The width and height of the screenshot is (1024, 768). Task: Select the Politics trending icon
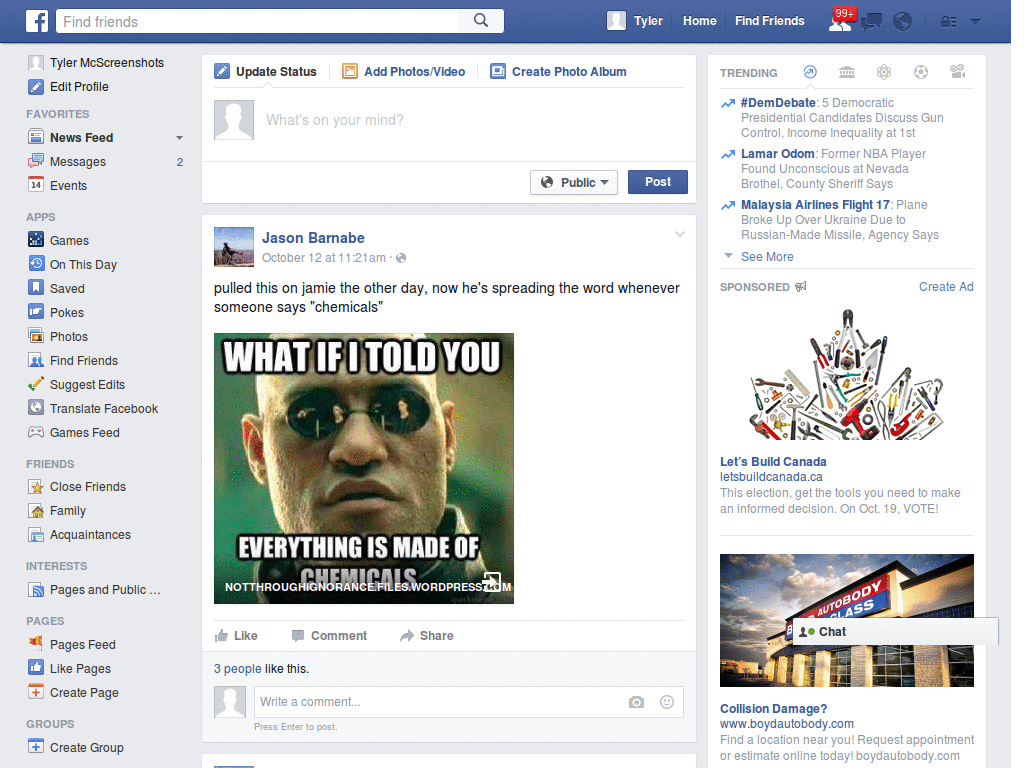847,72
